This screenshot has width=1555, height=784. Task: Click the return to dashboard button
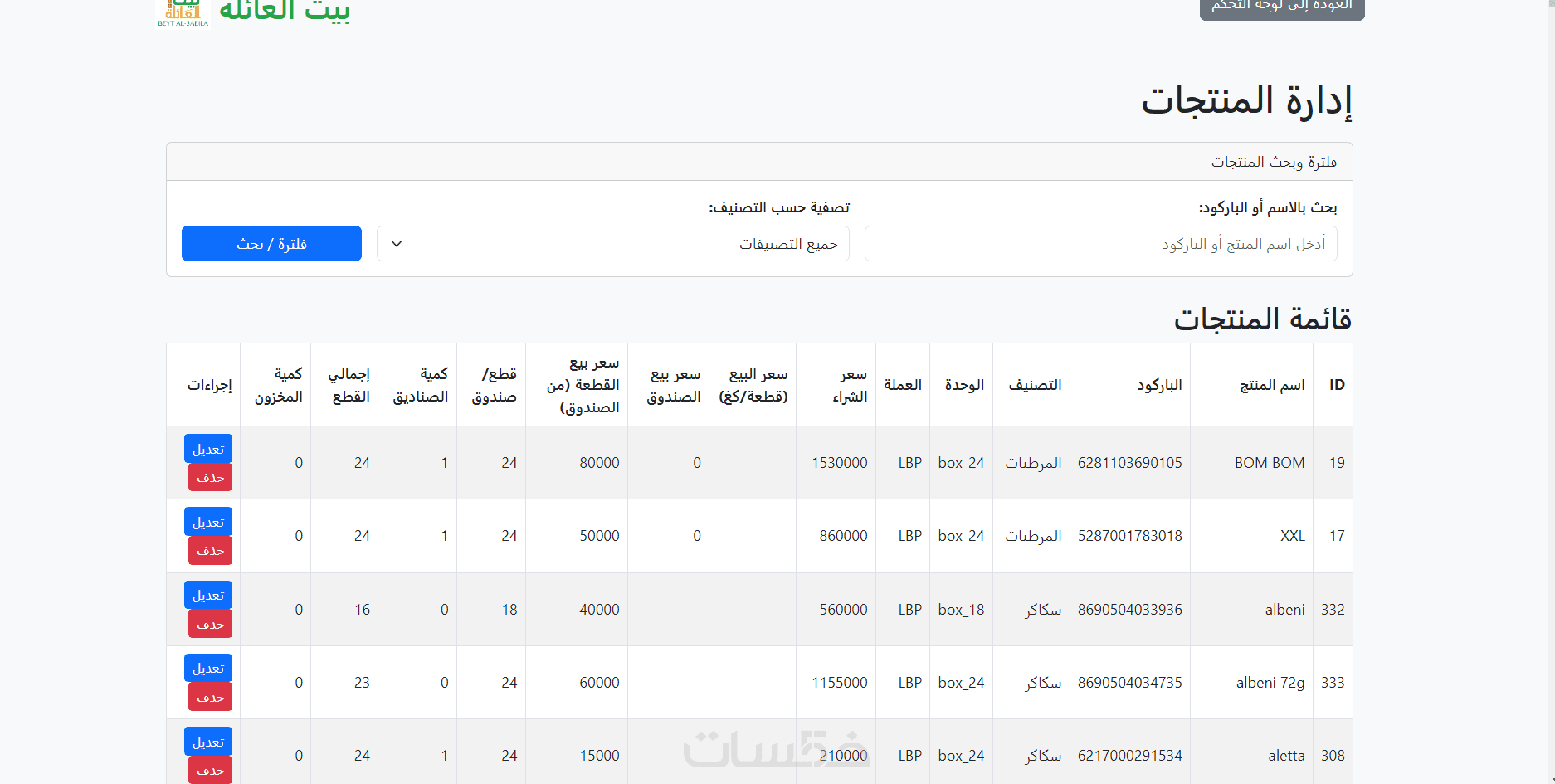1282,8
